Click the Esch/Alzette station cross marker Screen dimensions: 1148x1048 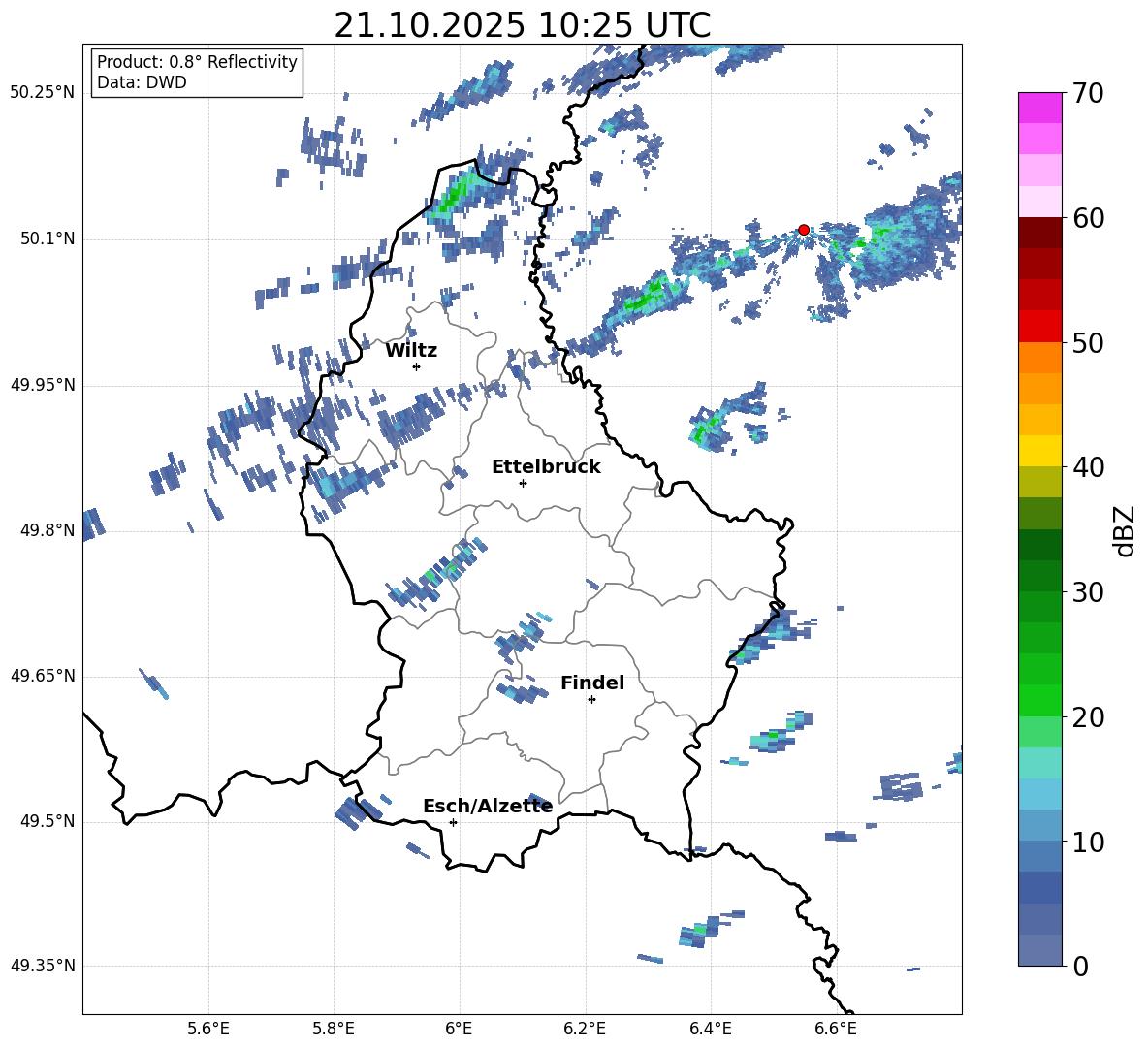[453, 822]
